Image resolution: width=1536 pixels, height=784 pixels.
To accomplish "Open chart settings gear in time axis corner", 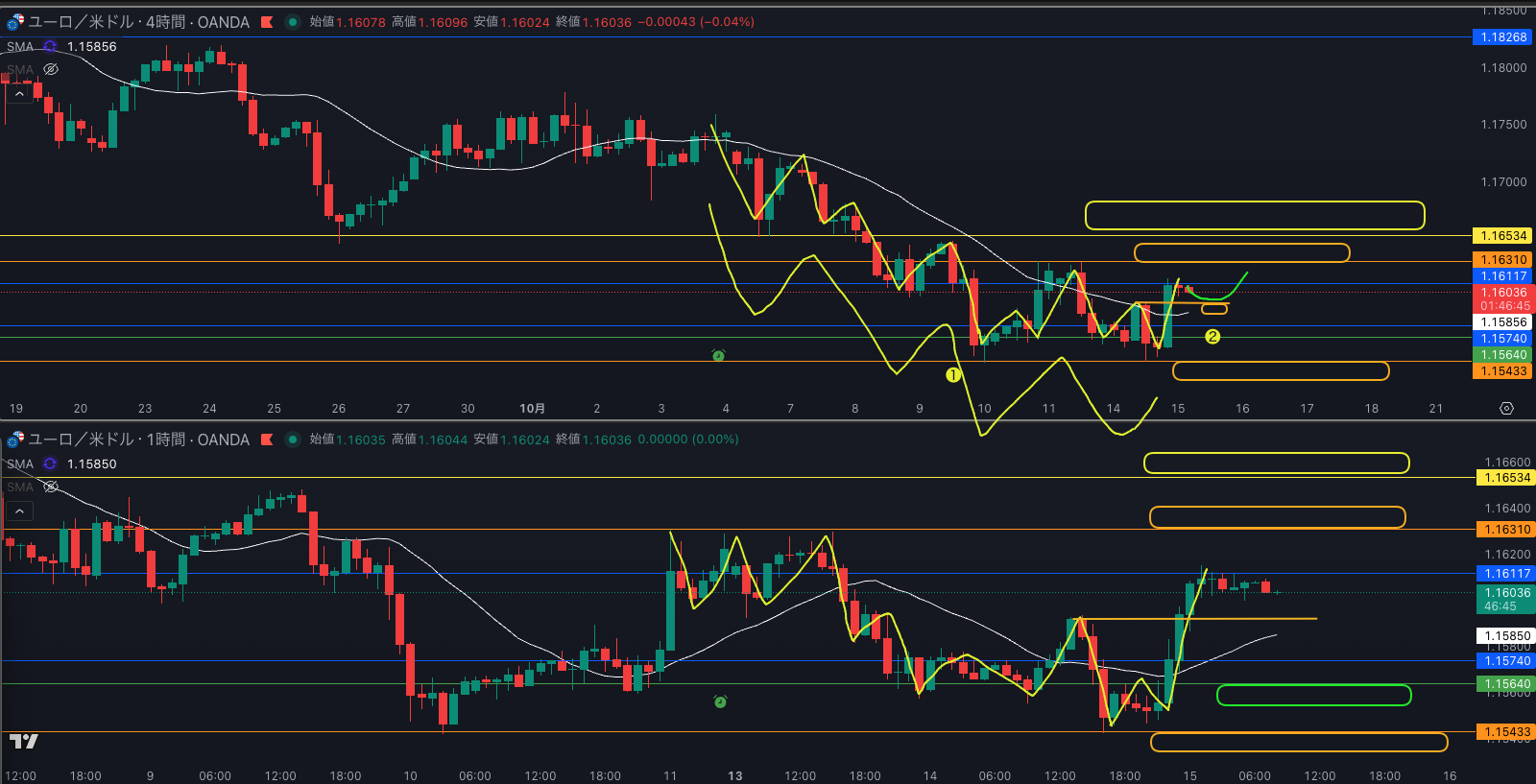I will (1506, 409).
